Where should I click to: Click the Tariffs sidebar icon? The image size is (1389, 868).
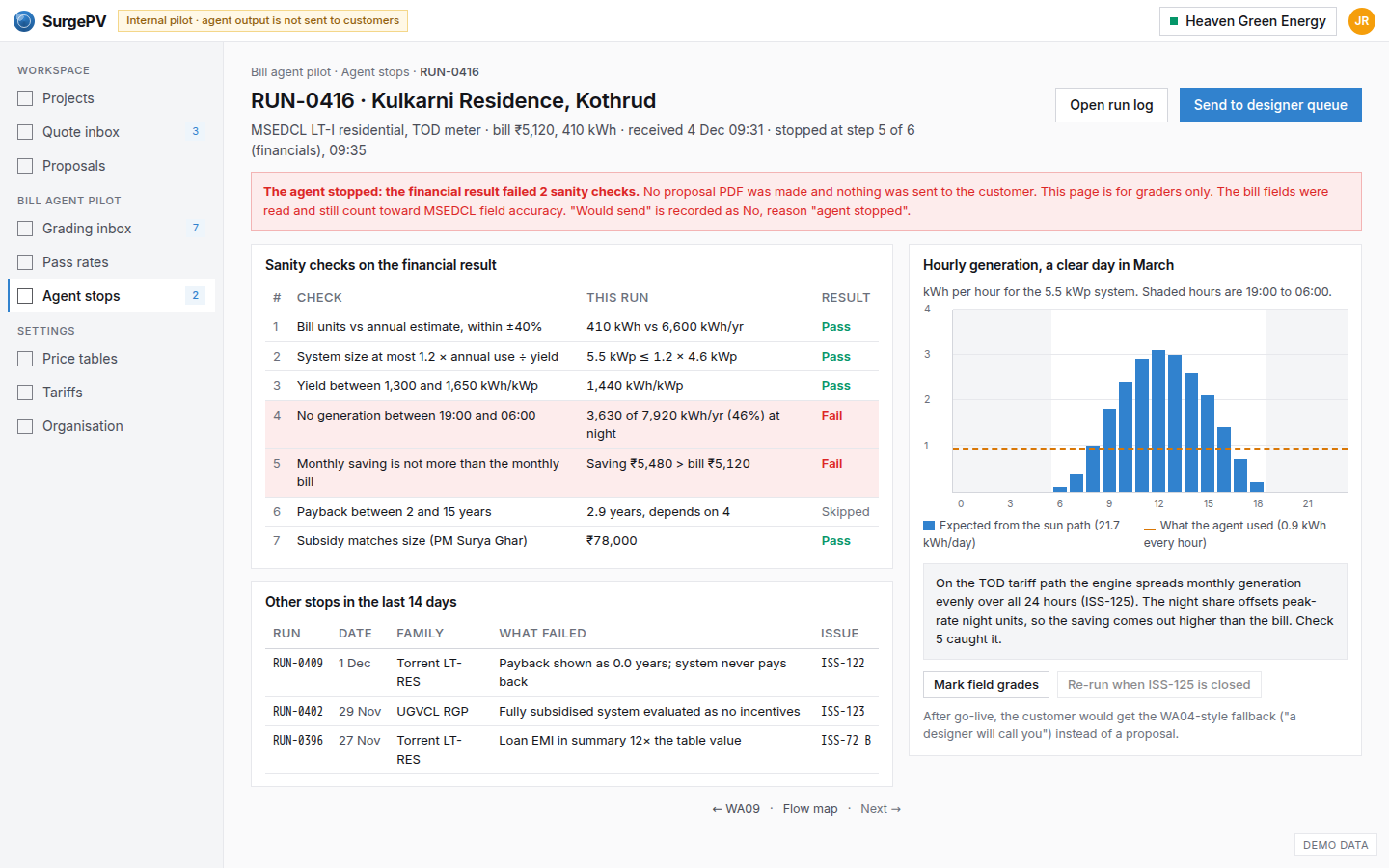pyautogui.click(x=25, y=393)
